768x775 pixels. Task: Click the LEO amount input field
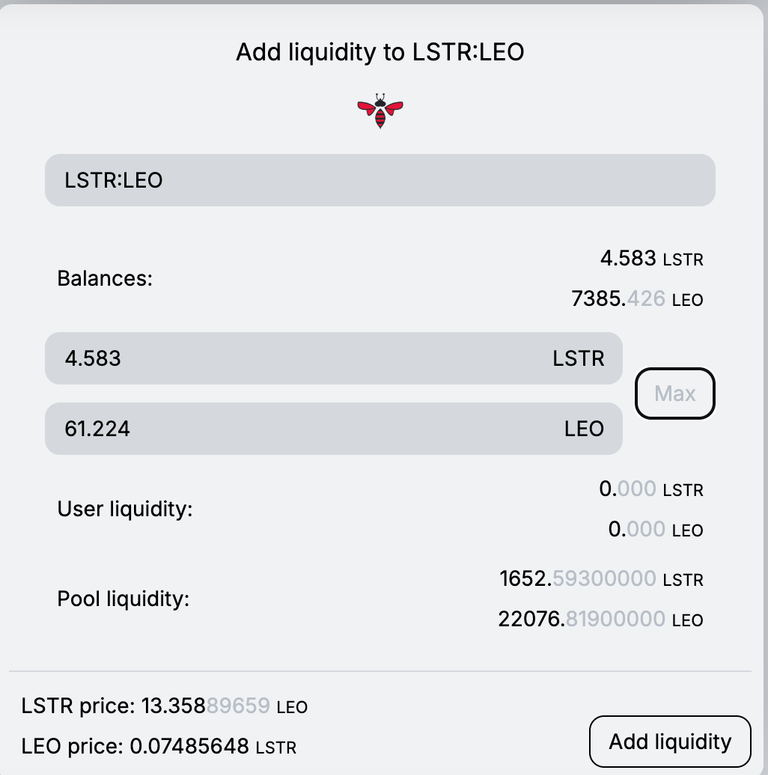(334, 429)
